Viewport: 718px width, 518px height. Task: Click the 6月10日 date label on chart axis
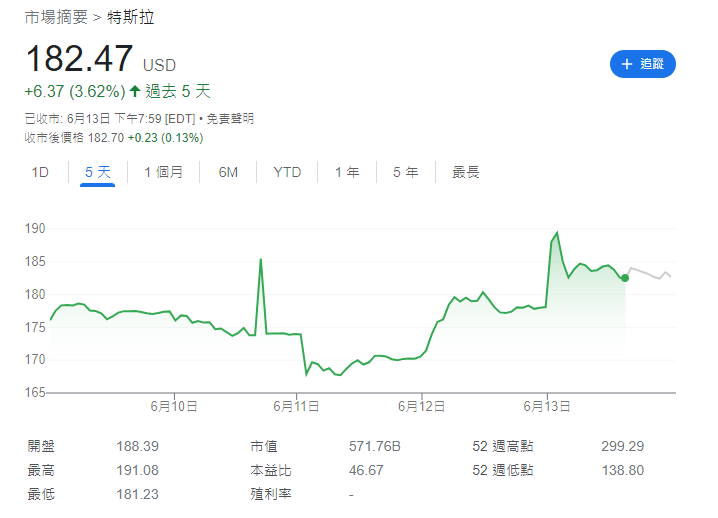point(174,406)
